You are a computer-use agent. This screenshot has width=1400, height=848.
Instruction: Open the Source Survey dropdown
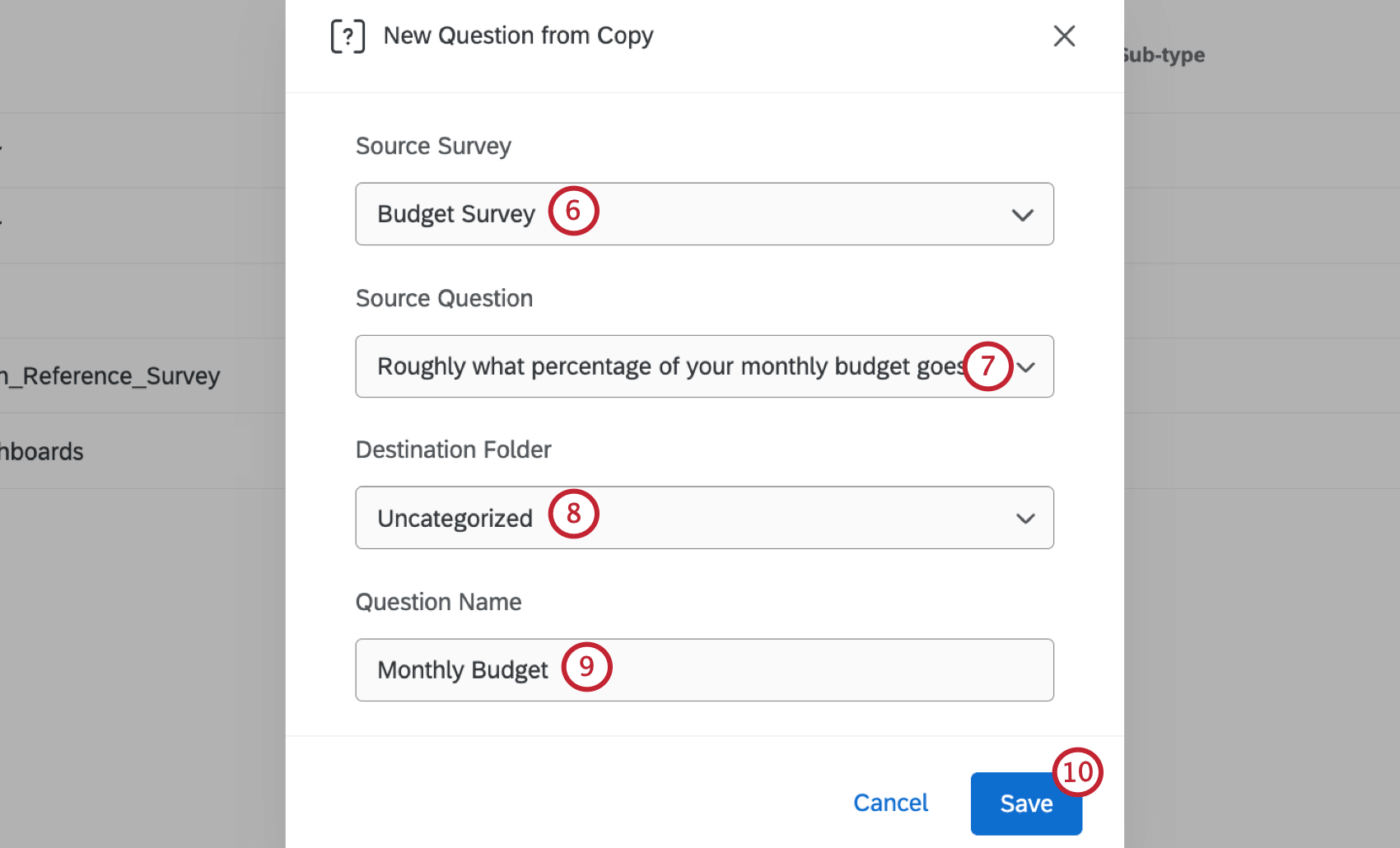pos(704,214)
